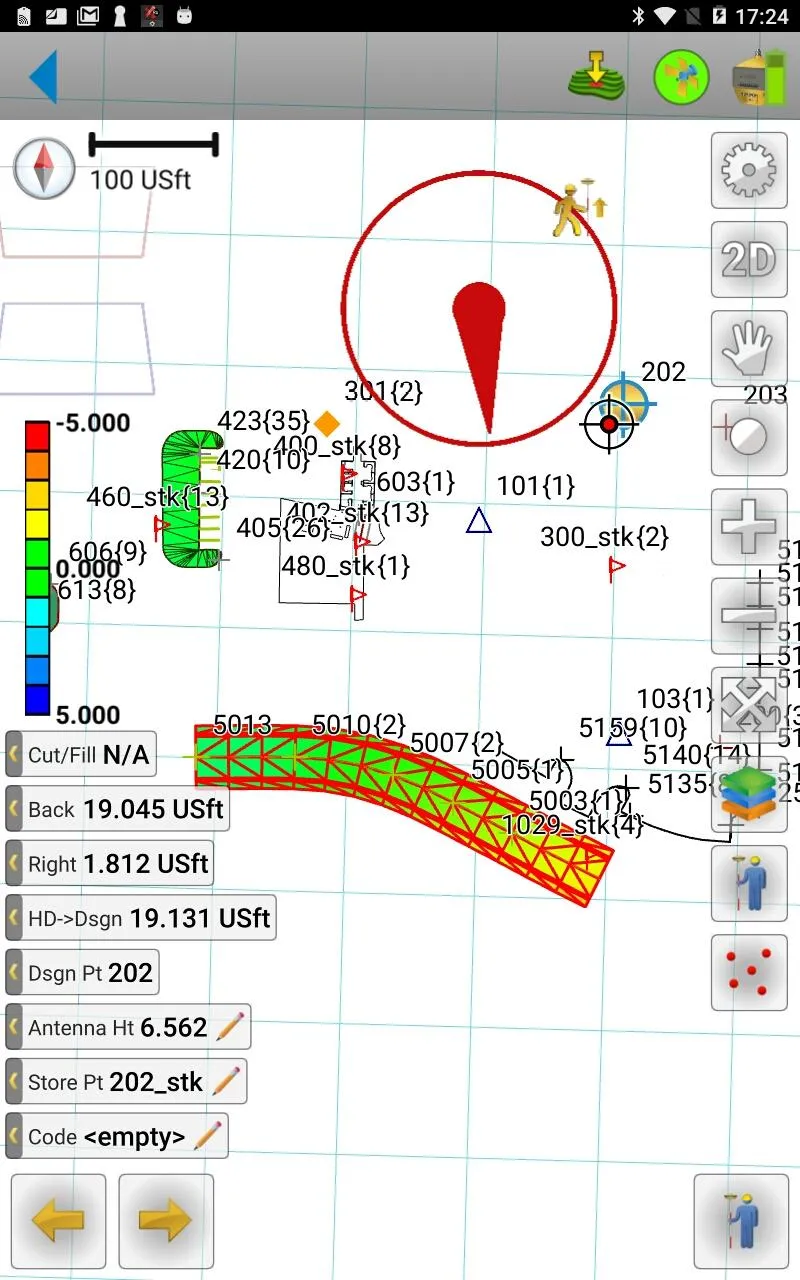Select point label 5159{10}
Screen dimensions: 800x1280
pyautogui.click(x=633, y=727)
